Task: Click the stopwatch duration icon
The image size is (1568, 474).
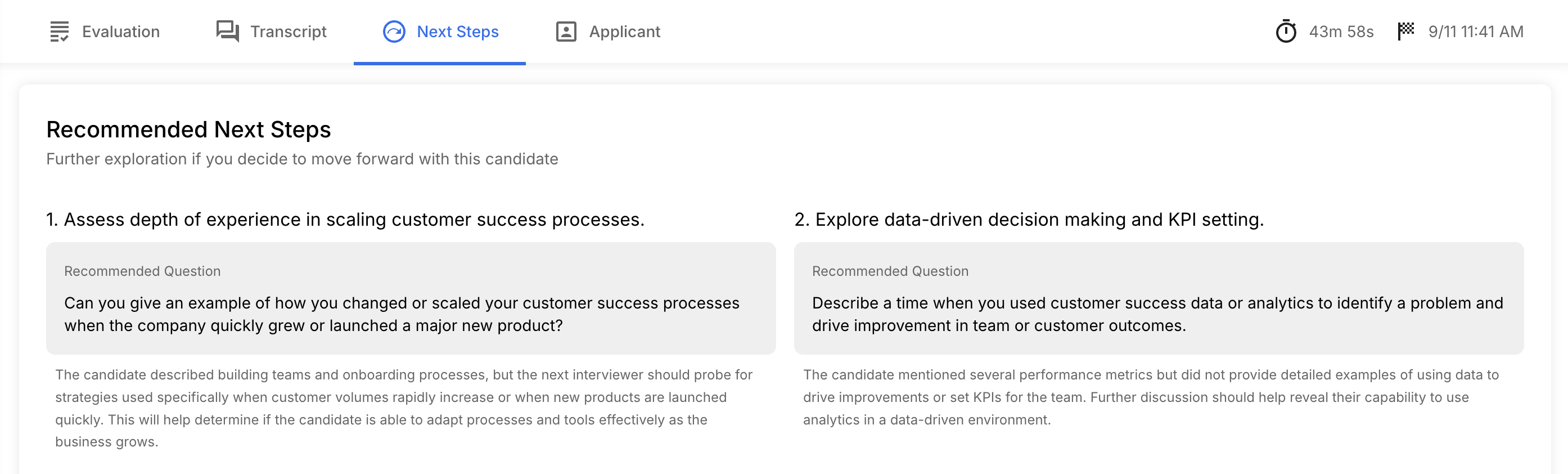Action: coord(1286,32)
